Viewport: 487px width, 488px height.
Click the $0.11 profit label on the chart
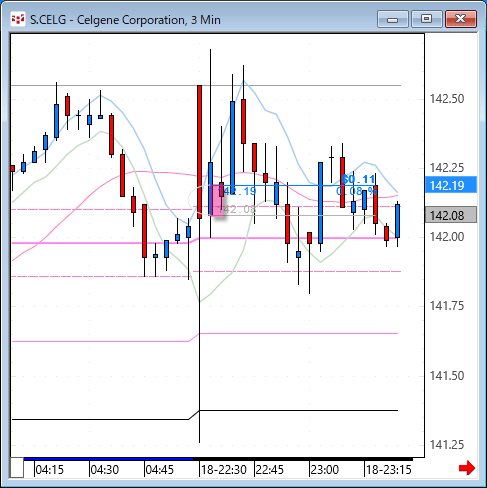pyautogui.click(x=358, y=179)
